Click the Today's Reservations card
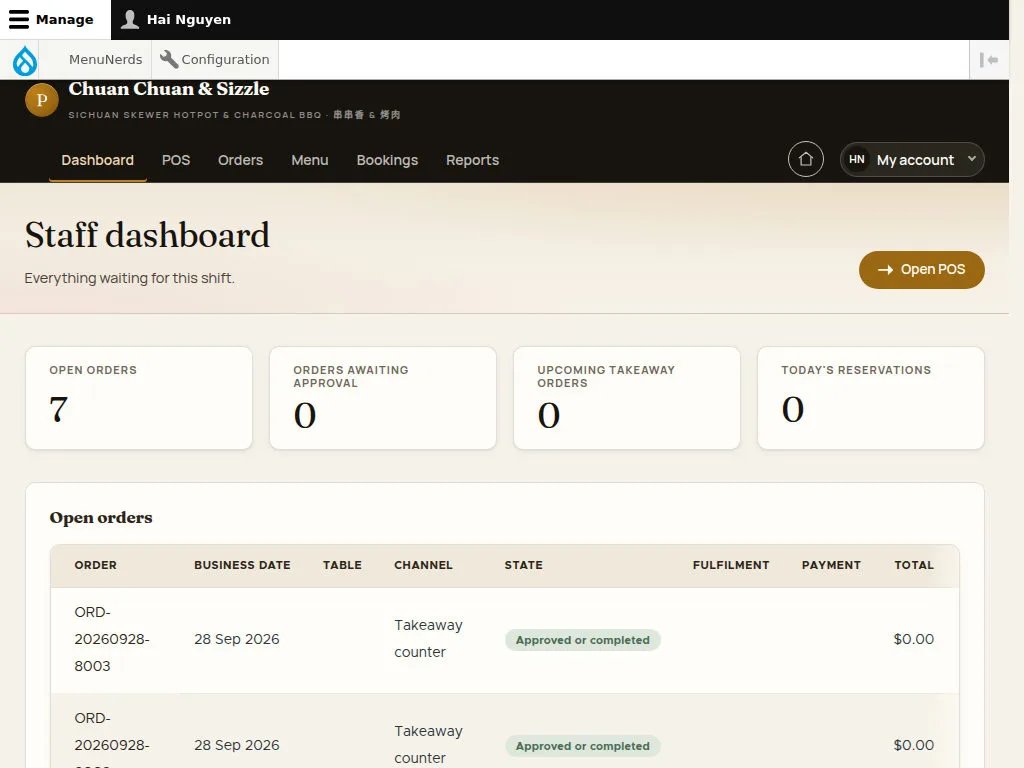Viewport: 1024px width, 768px height. pos(871,398)
